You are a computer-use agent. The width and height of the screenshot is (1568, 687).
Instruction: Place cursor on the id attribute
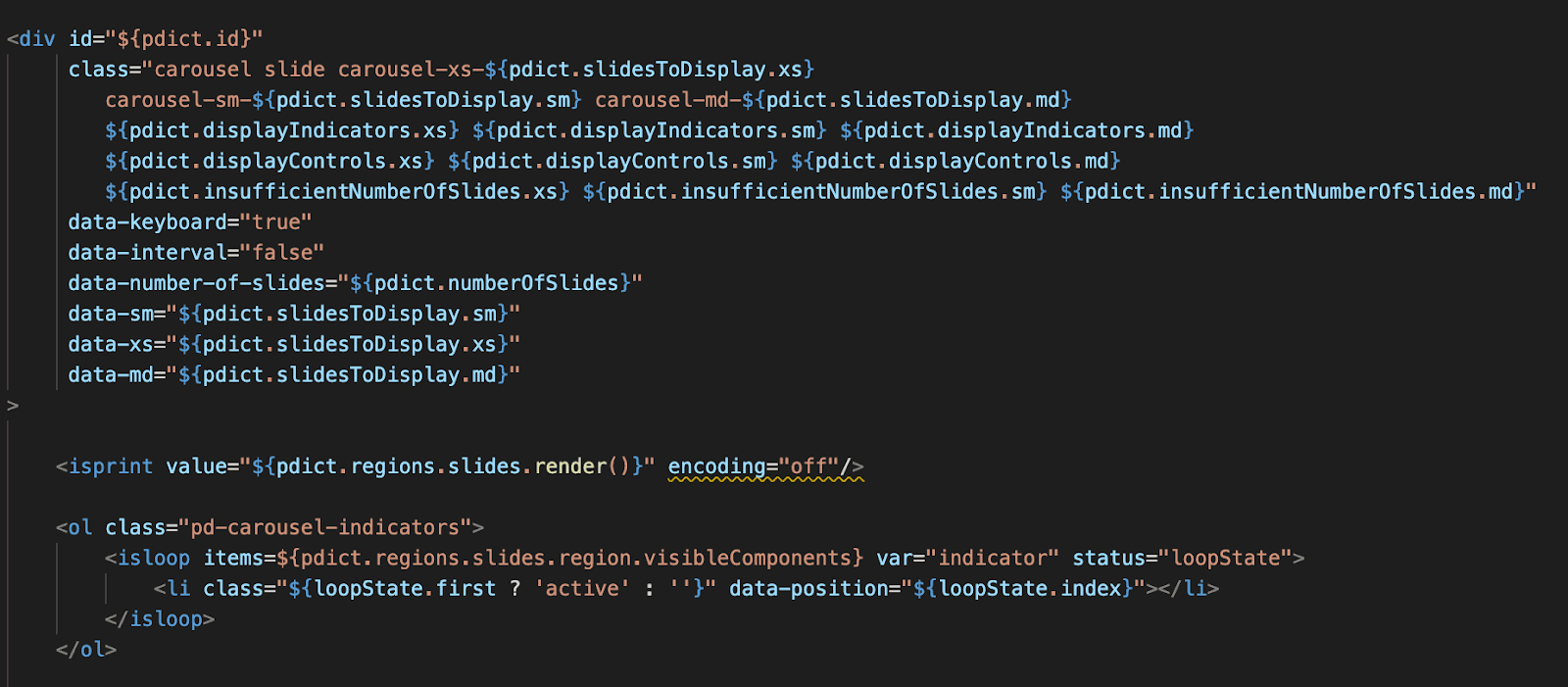tap(79, 39)
